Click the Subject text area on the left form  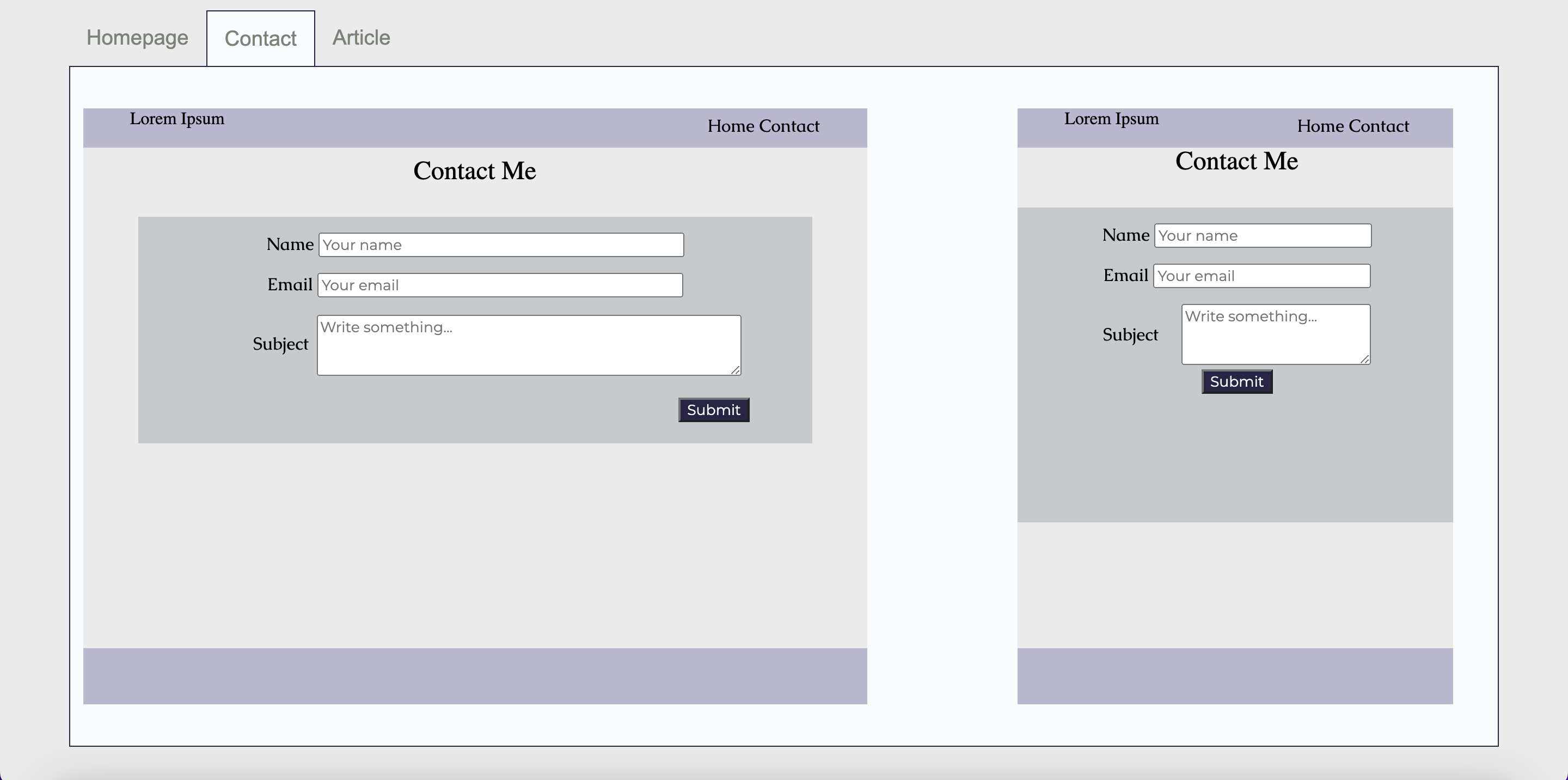[x=528, y=344]
